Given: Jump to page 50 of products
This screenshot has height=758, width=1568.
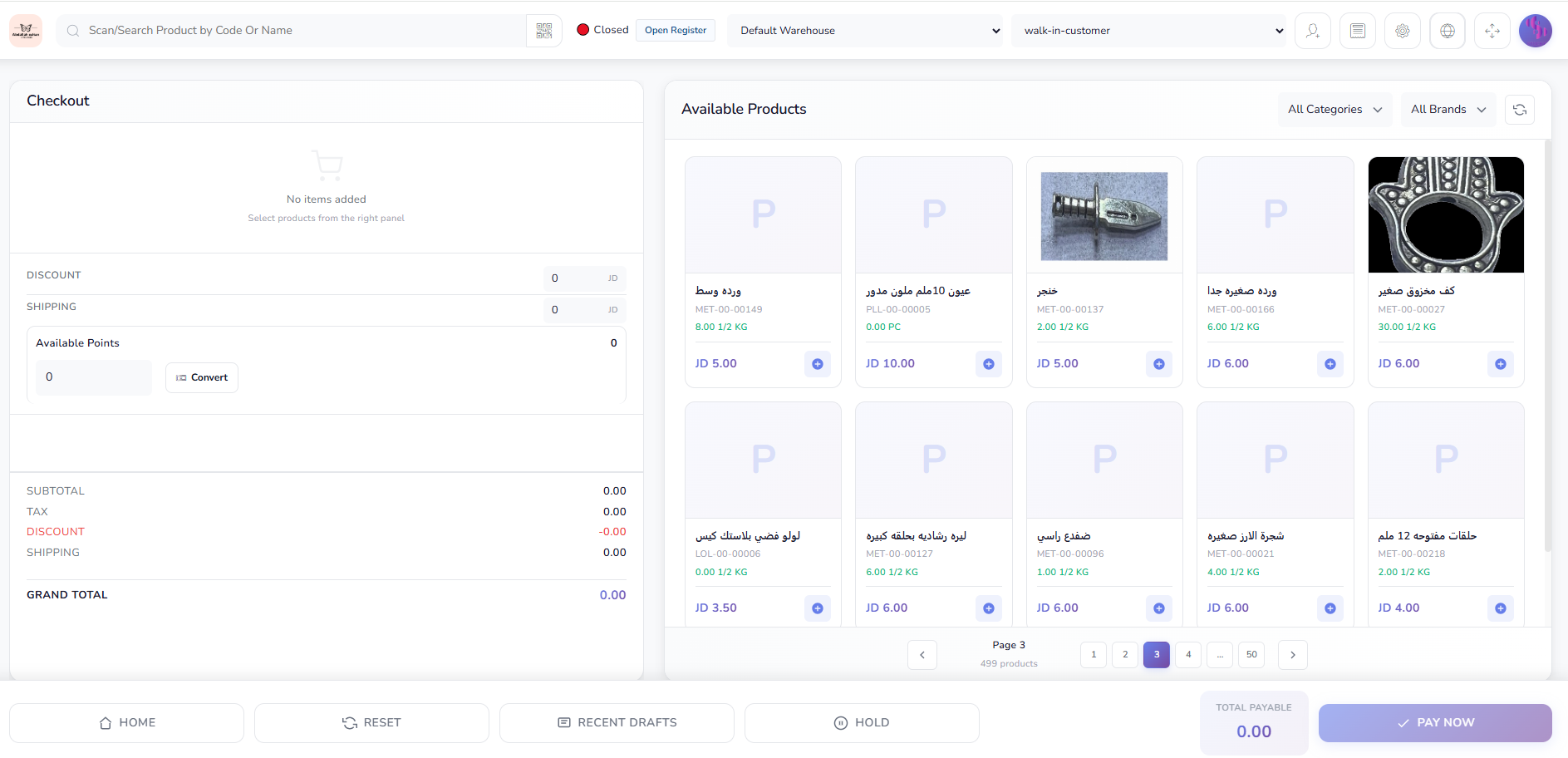Looking at the screenshot, I should click(x=1251, y=655).
